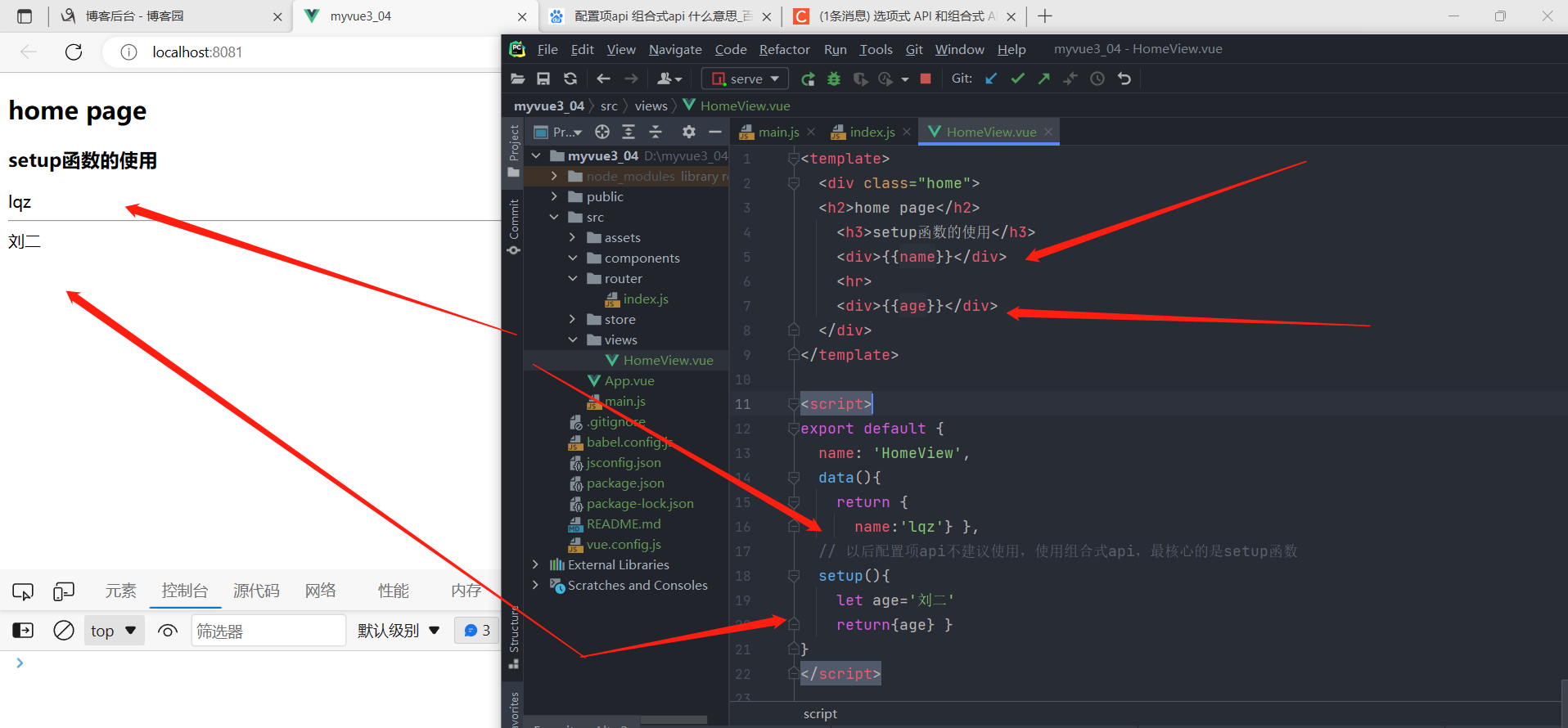The image size is (1568, 728).
Task: Click the Open folder icon in IDE toolbar
Action: coord(517,79)
